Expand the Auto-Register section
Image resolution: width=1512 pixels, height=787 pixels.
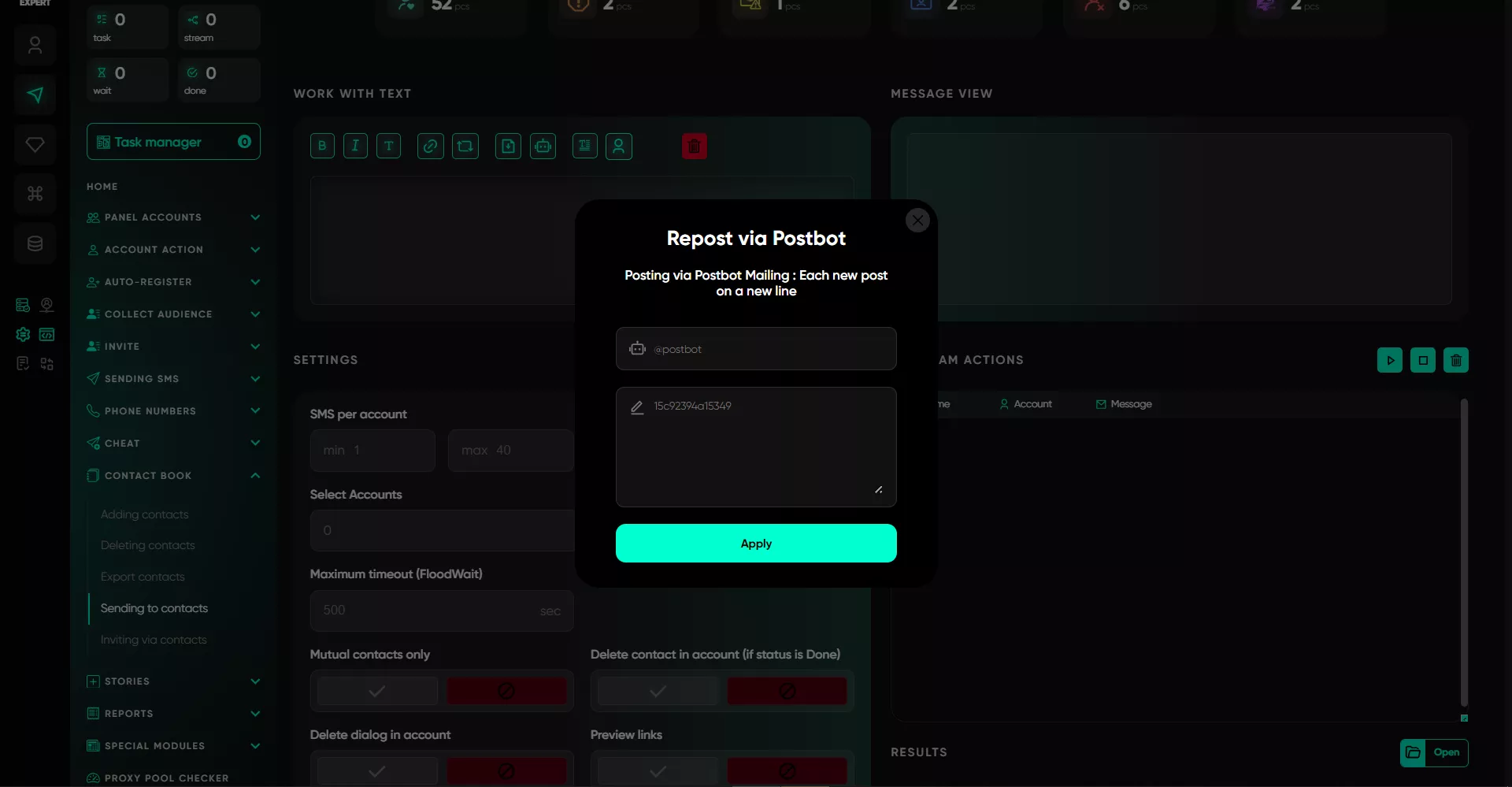coord(173,282)
